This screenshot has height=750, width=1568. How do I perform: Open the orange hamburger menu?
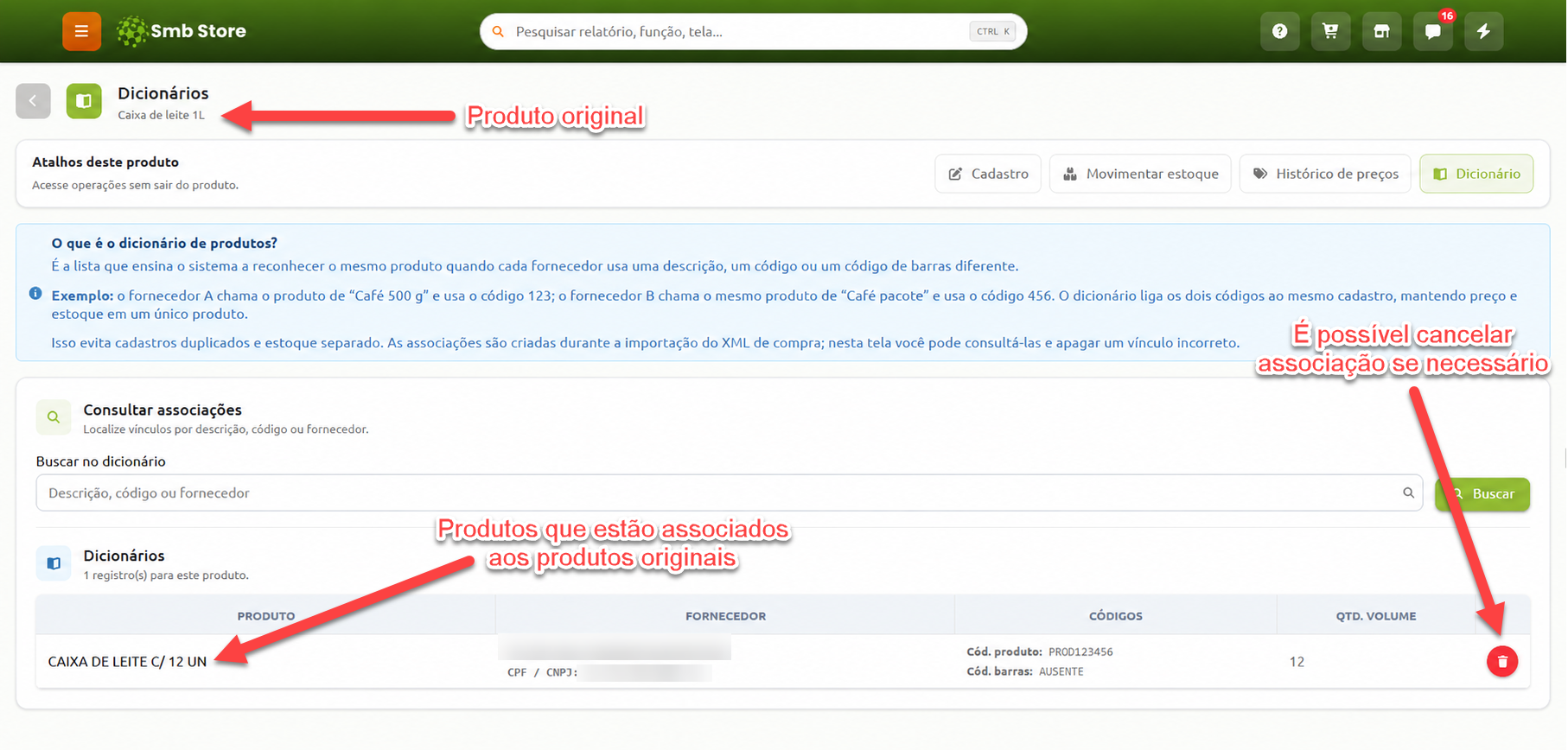81,31
